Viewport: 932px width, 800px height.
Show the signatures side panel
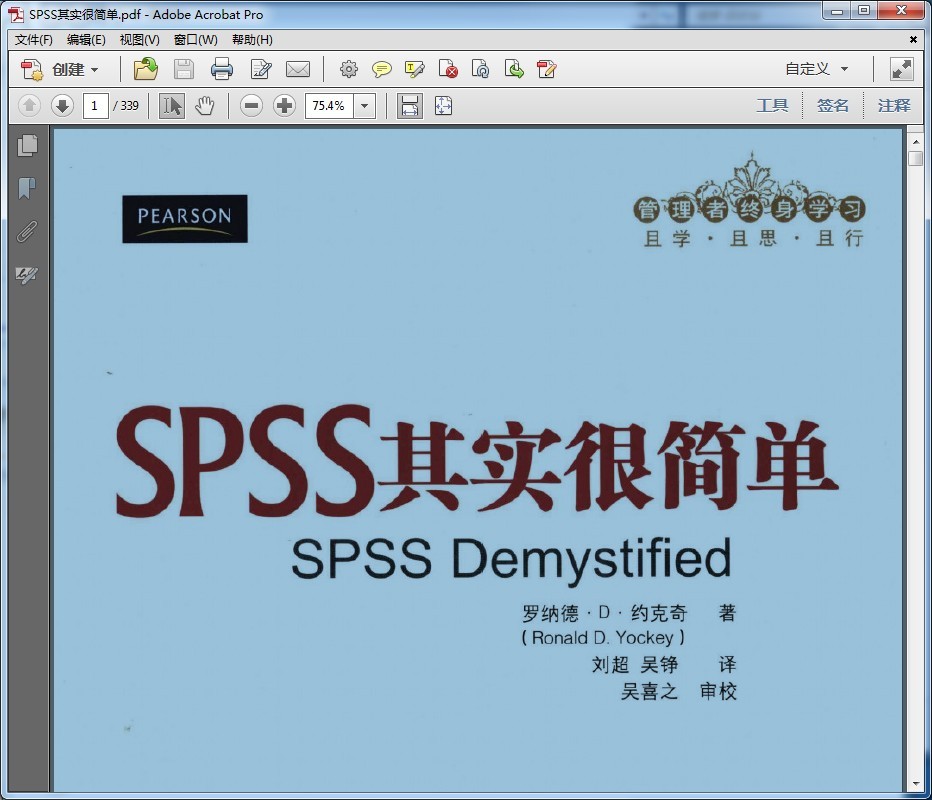(27, 275)
